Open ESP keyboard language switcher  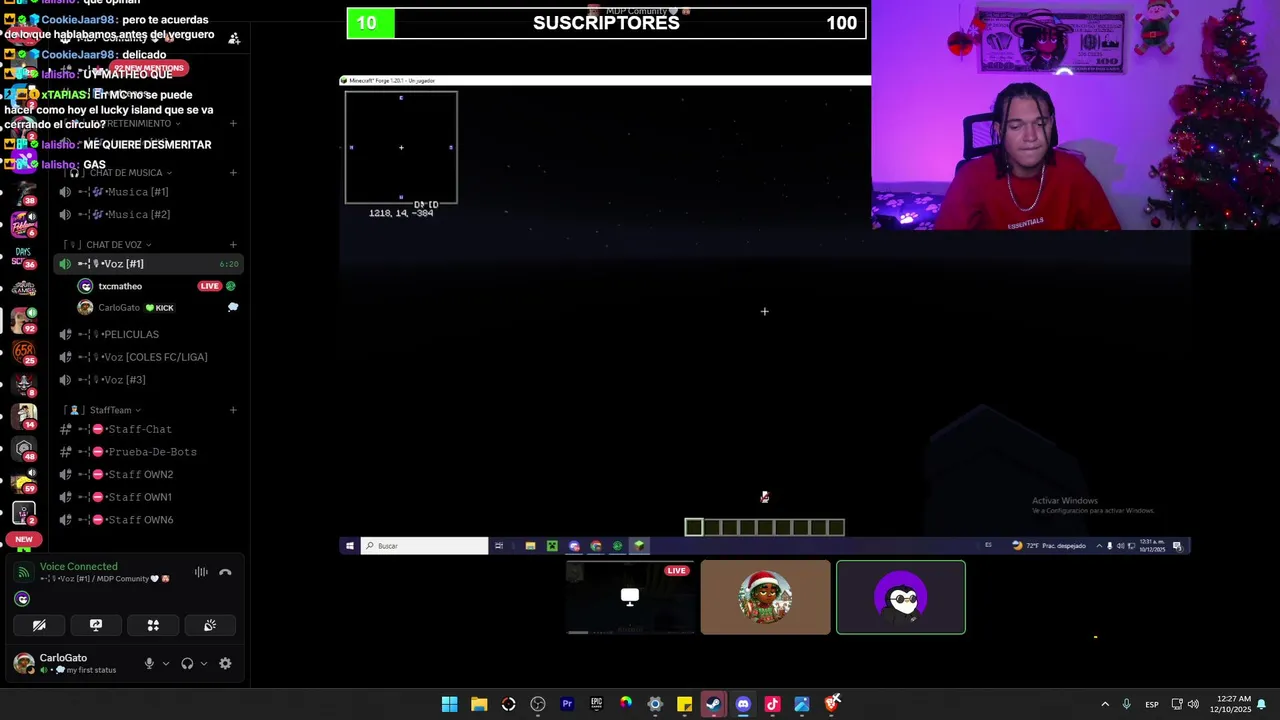[x=1152, y=705]
